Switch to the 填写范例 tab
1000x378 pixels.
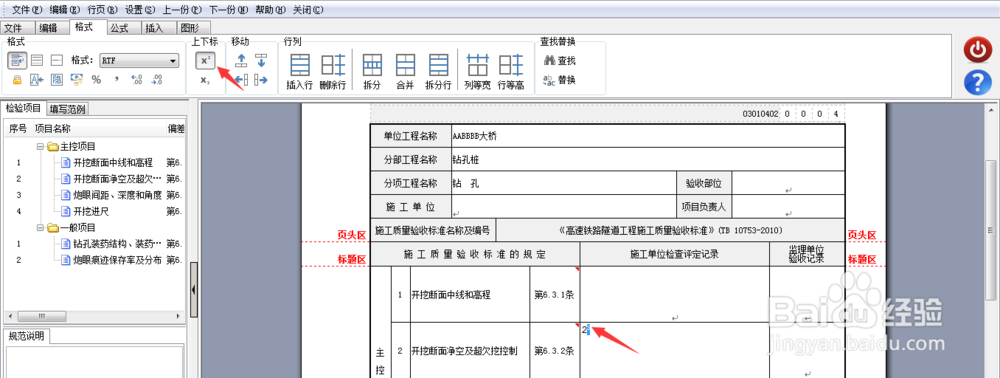click(68, 108)
